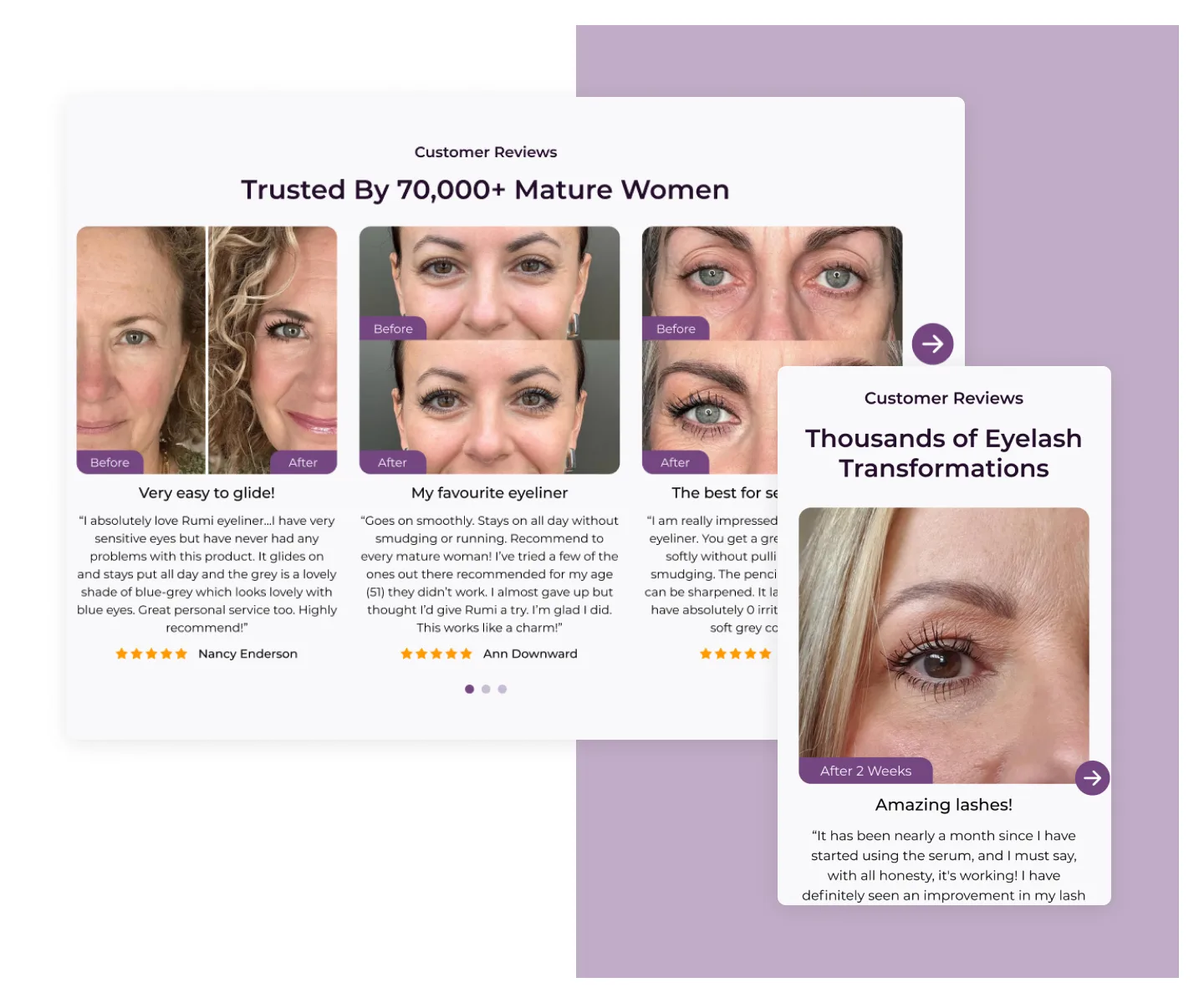This screenshot has width=1204, height=1003.
Task: Click the star rating under the third review
Action: tap(735, 654)
